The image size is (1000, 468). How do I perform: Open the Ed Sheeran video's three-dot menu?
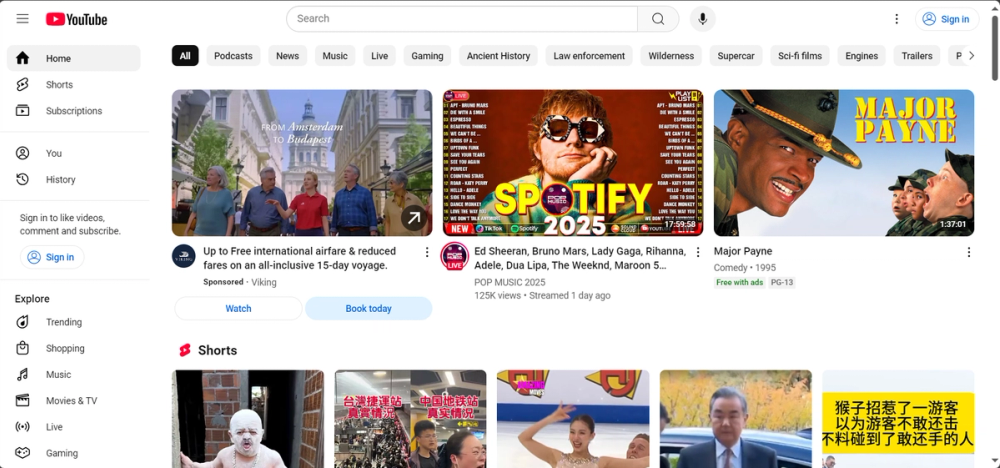point(697,252)
